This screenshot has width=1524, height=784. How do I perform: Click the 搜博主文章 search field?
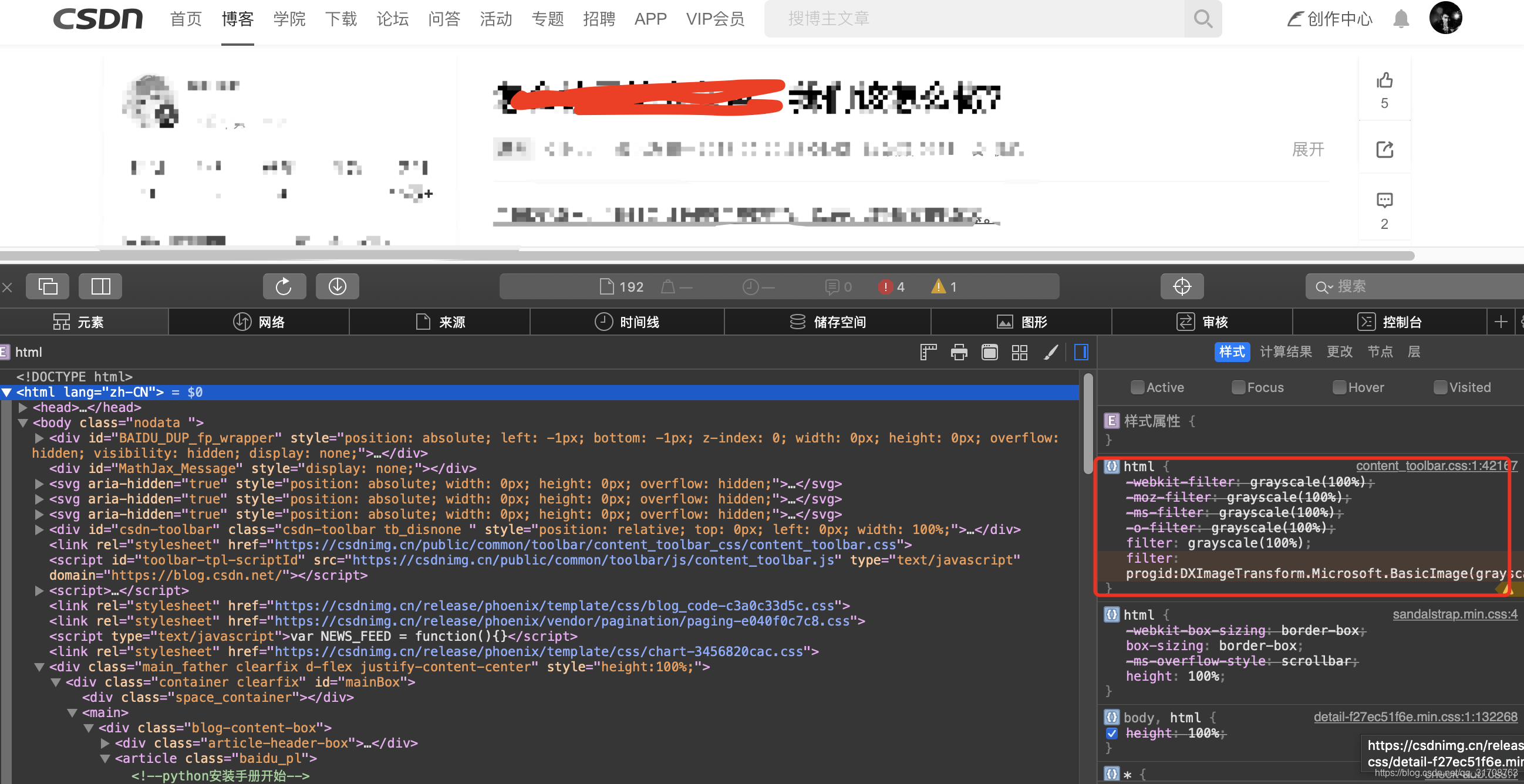(x=975, y=19)
